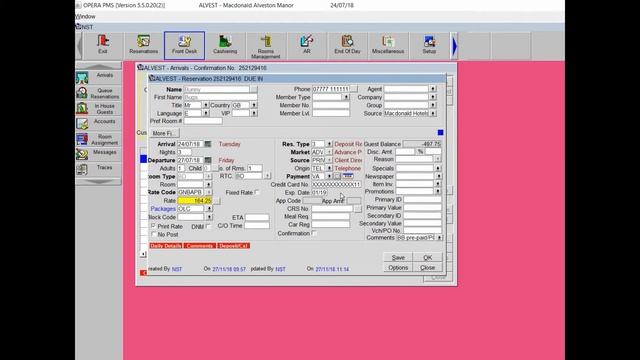Toggle the No Post checkbox
The width and height of the screenshot is (640, 360).
tap(153, 234)
